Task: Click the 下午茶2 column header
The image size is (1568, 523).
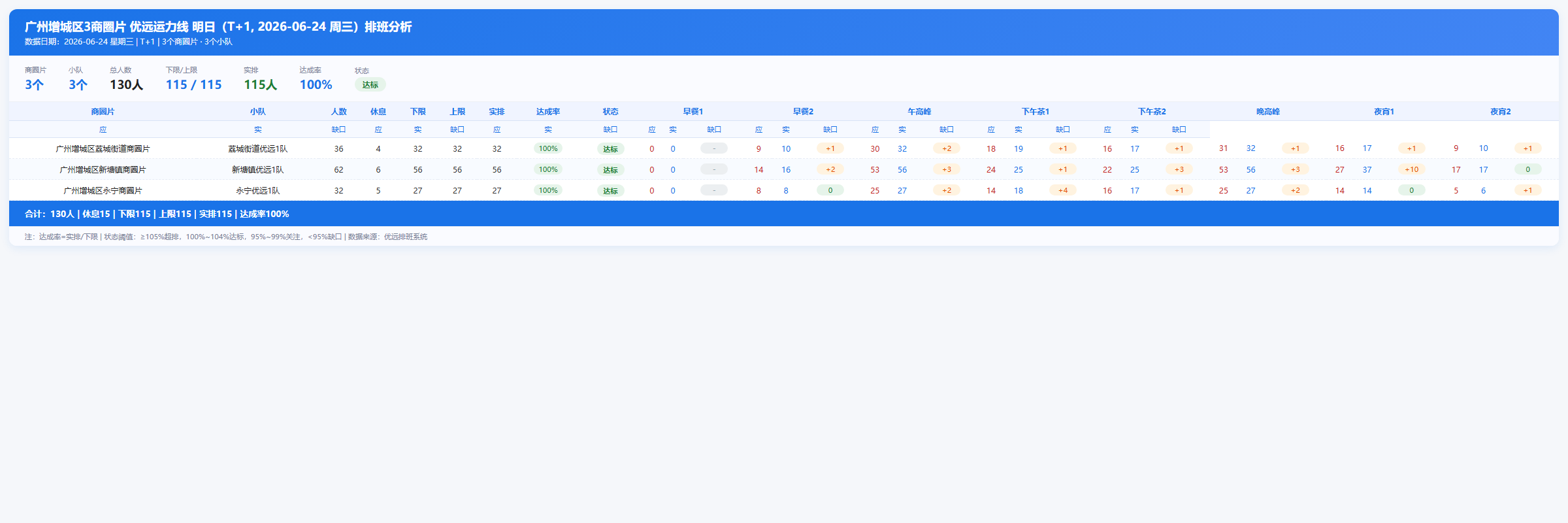Action: pos(1152,112)
